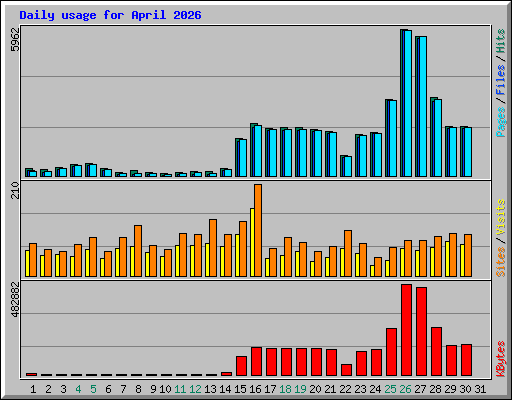Click day 31 on the x-axis
This screenshot has width=512, height=400.
[480, 389]
